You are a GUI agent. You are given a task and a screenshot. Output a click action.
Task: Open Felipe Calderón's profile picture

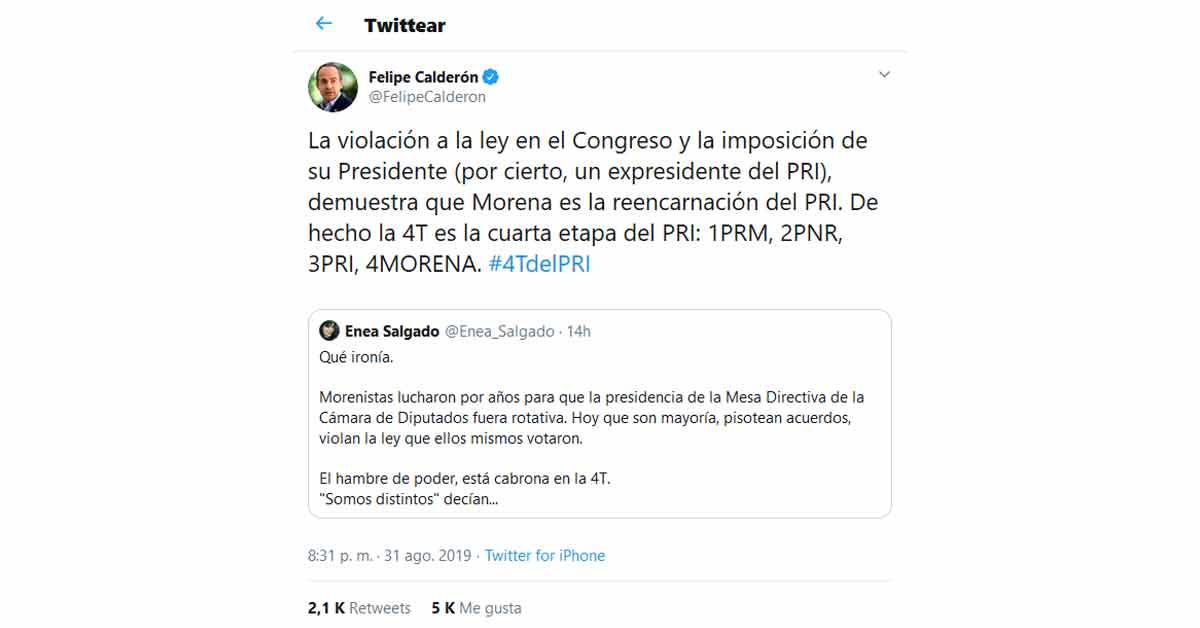tap(331, 87)
